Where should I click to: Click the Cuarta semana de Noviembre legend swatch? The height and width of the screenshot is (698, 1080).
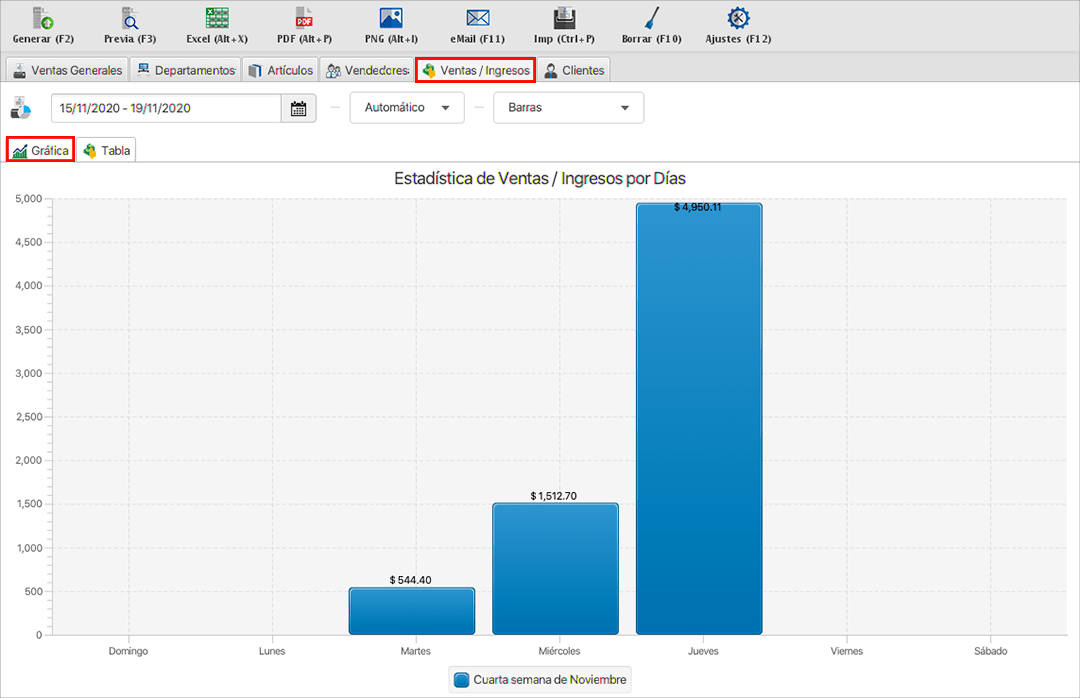click(x=461, y=680)
